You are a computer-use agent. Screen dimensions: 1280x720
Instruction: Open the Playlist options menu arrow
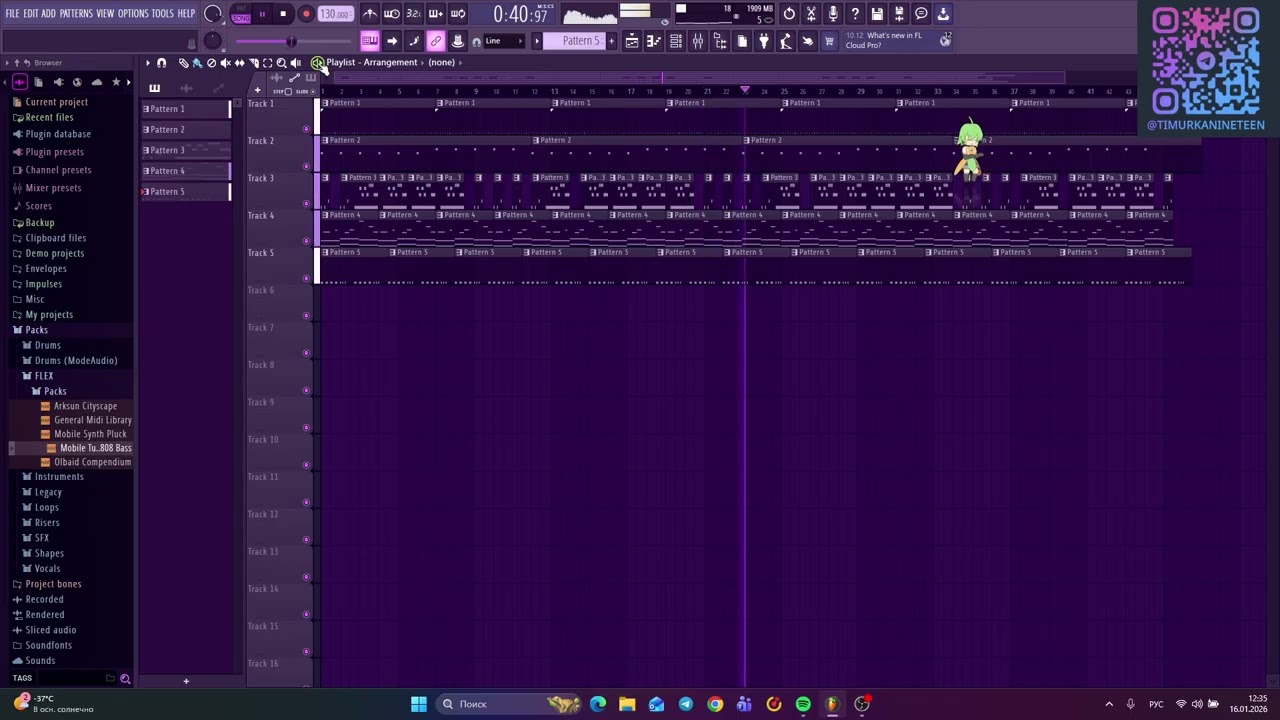(x=147, y=63)
